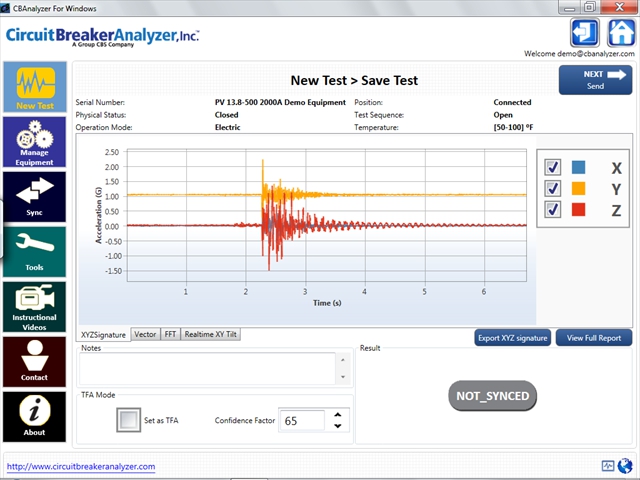
Task: Go to Home via house icon
Action: pyautogui.click(x=621, y=33)
